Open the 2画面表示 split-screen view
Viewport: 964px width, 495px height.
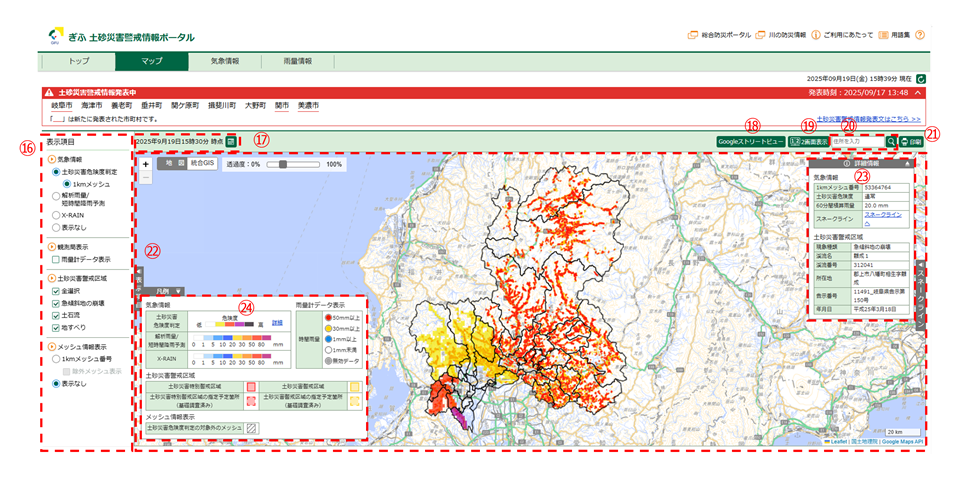[x=808, y=143]
